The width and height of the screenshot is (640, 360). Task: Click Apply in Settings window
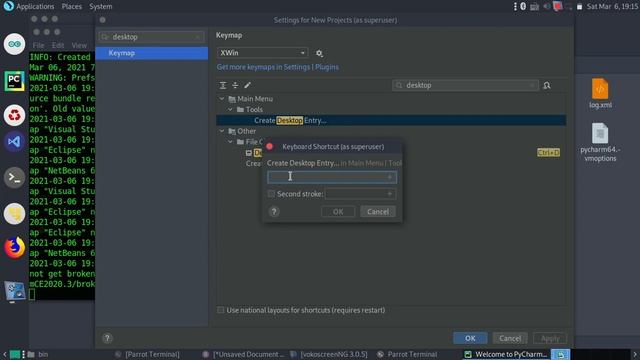tap(550, 338)
